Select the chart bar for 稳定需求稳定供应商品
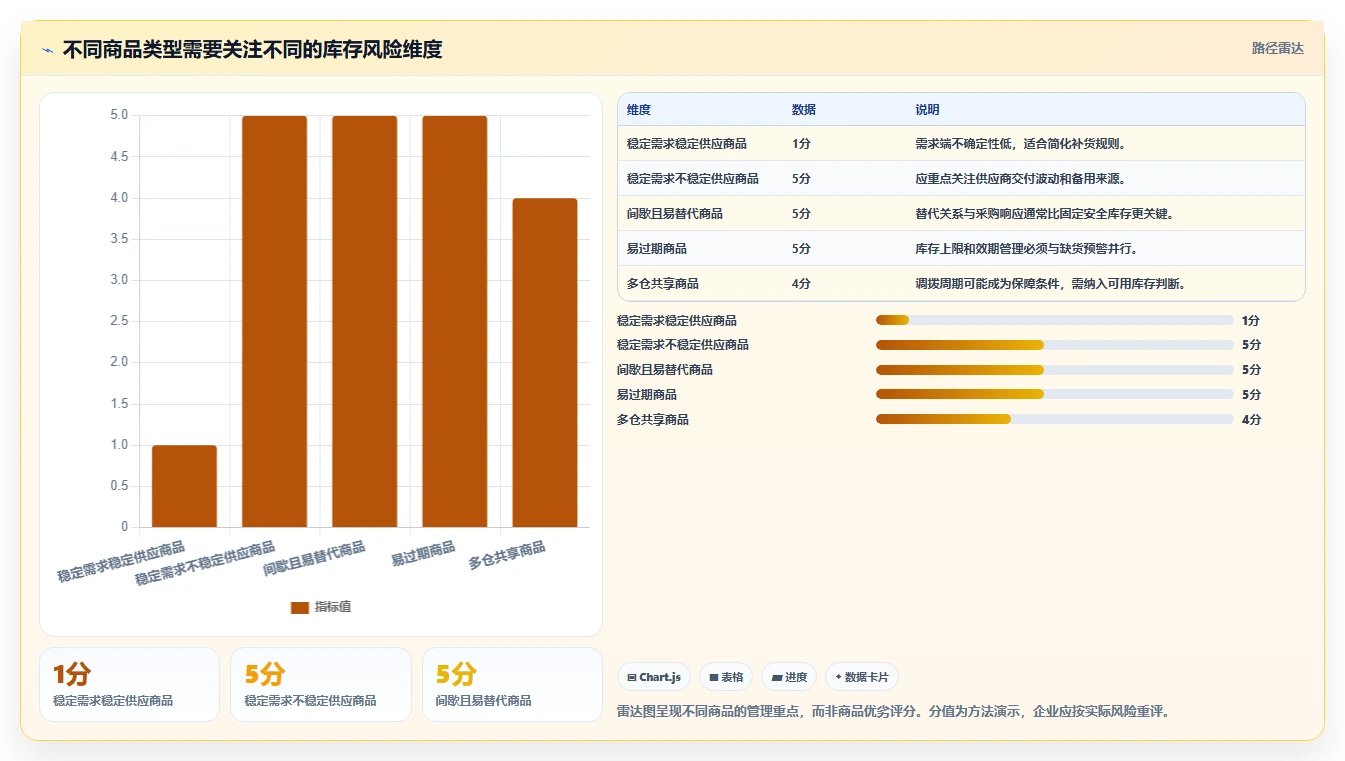 point(184,486)
